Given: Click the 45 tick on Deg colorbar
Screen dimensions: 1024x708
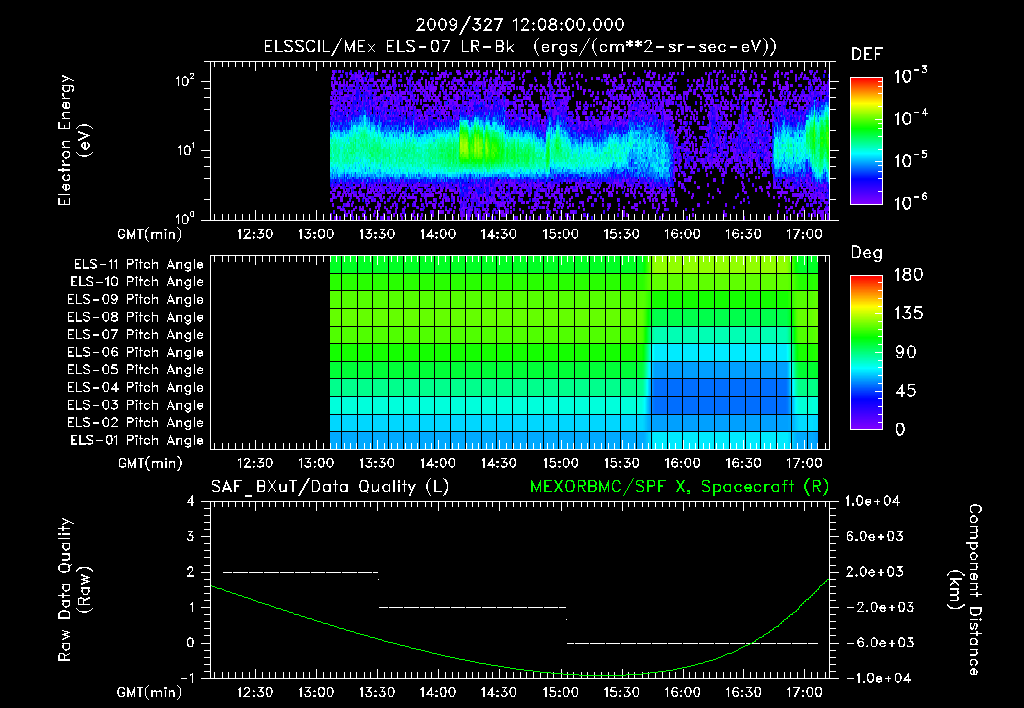Looking at the screenshot, I should [x=906, y=391].
